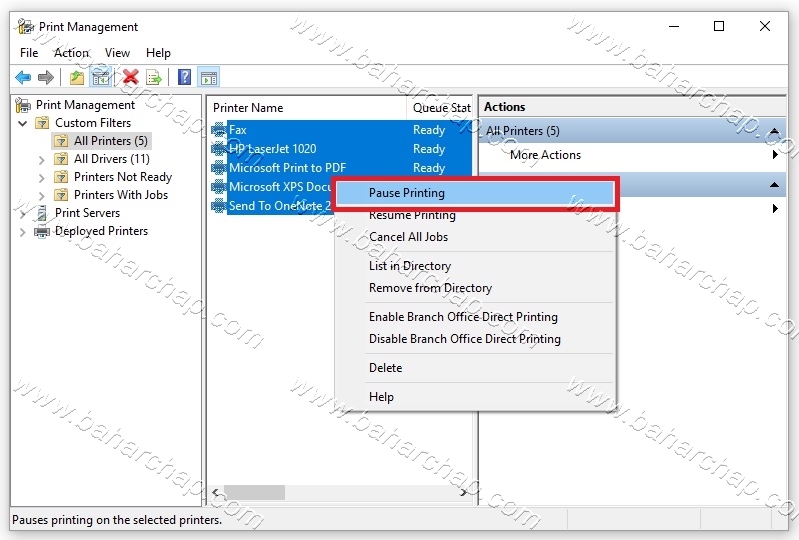Click the Print Servers tree icon

point(42,213)
